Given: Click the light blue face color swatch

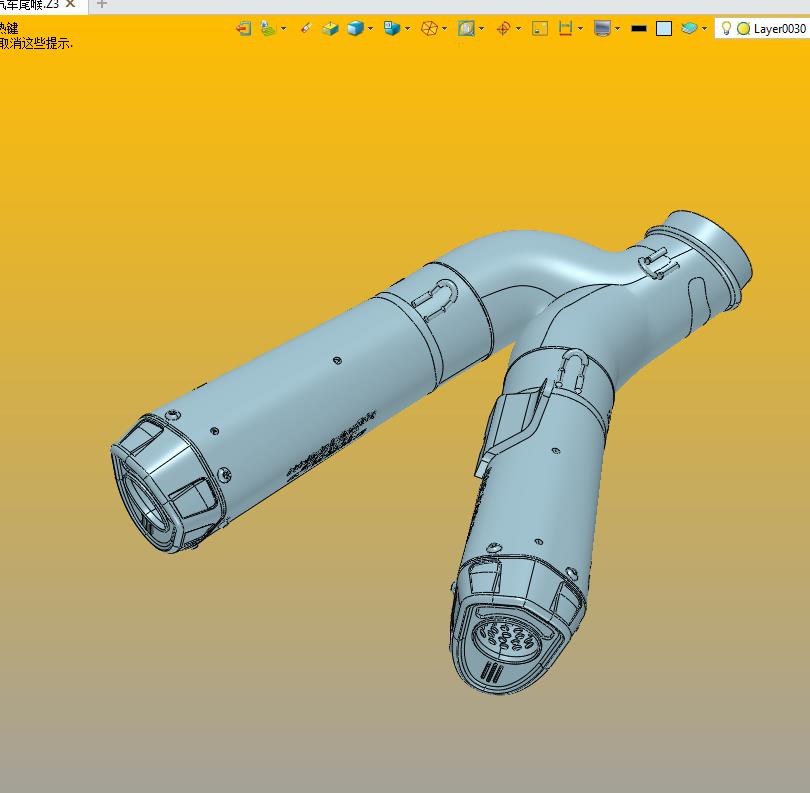Looking at the screenshot, I should (x=664, y=28).
